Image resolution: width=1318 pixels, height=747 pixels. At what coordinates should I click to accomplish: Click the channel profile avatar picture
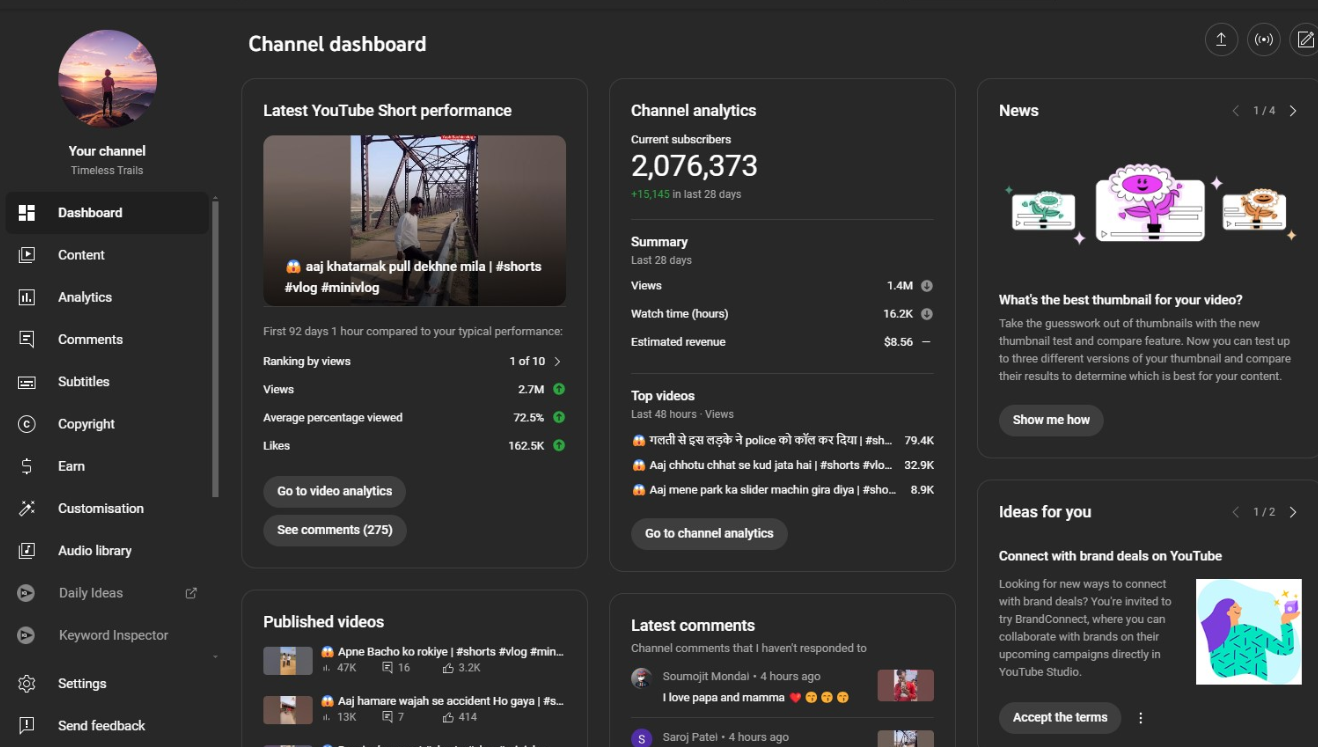pyautogui.click(x=107, y=79)
